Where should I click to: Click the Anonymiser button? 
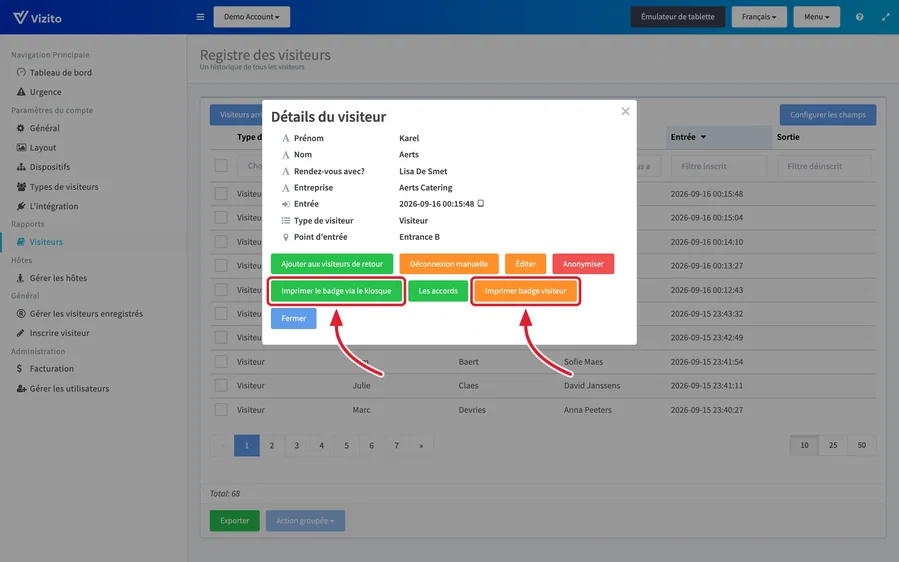pyautogui.click(x=583, y=264)
